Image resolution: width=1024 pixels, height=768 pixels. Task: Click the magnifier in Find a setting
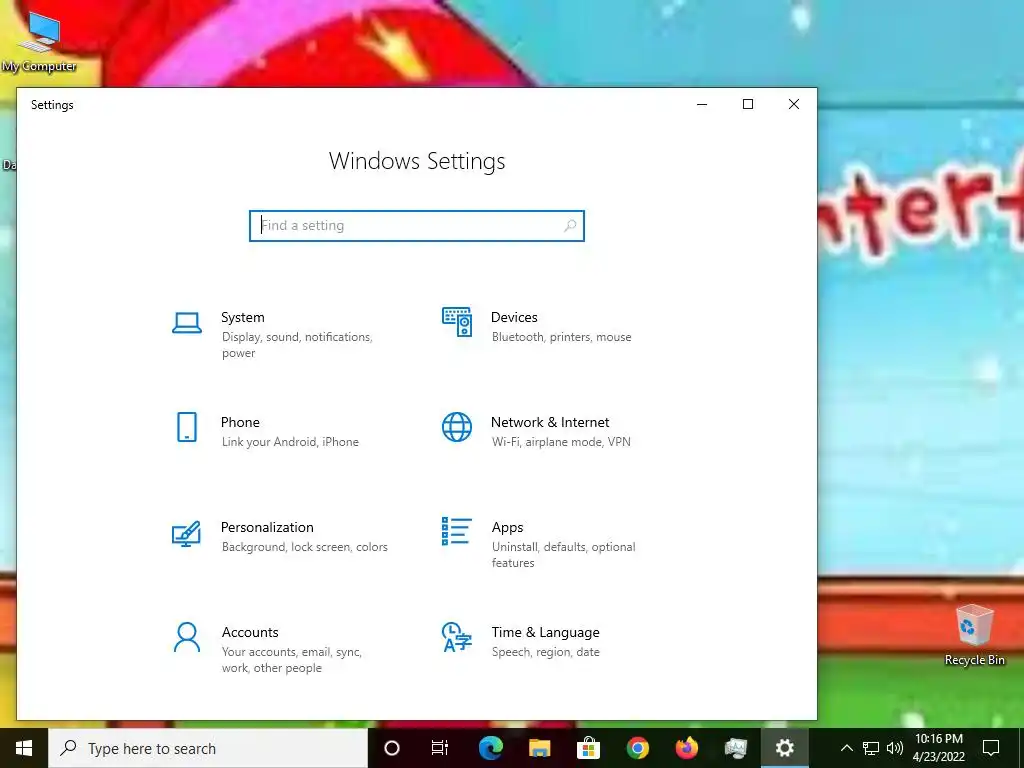pyautogui.click(x=569, y=225)
